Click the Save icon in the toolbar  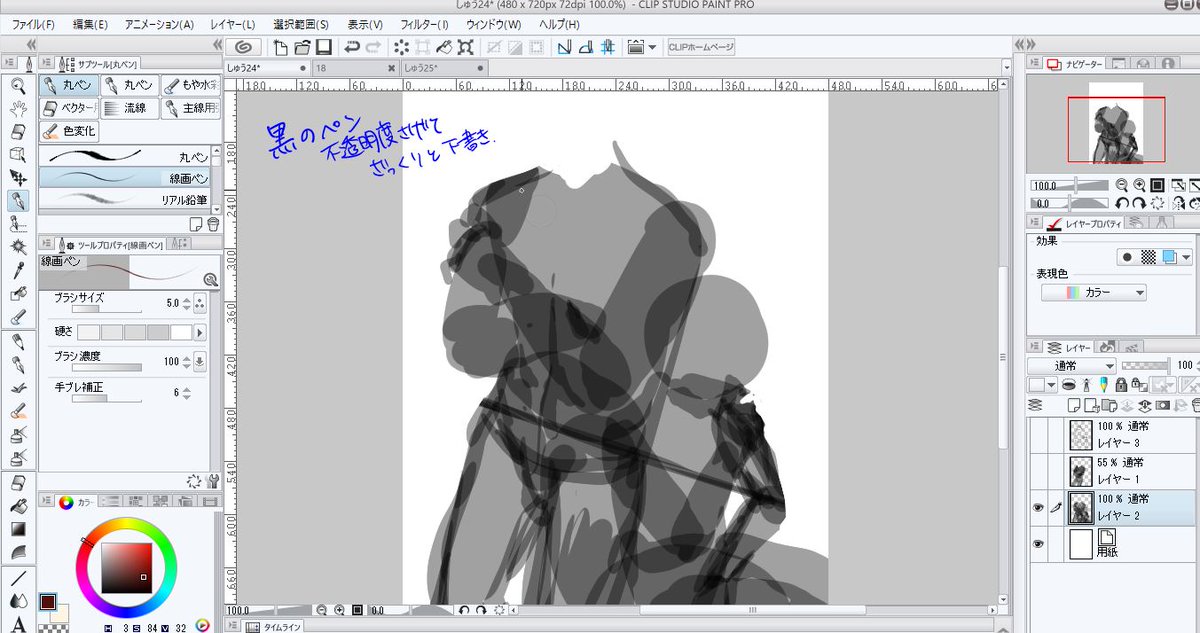[323, 47]
